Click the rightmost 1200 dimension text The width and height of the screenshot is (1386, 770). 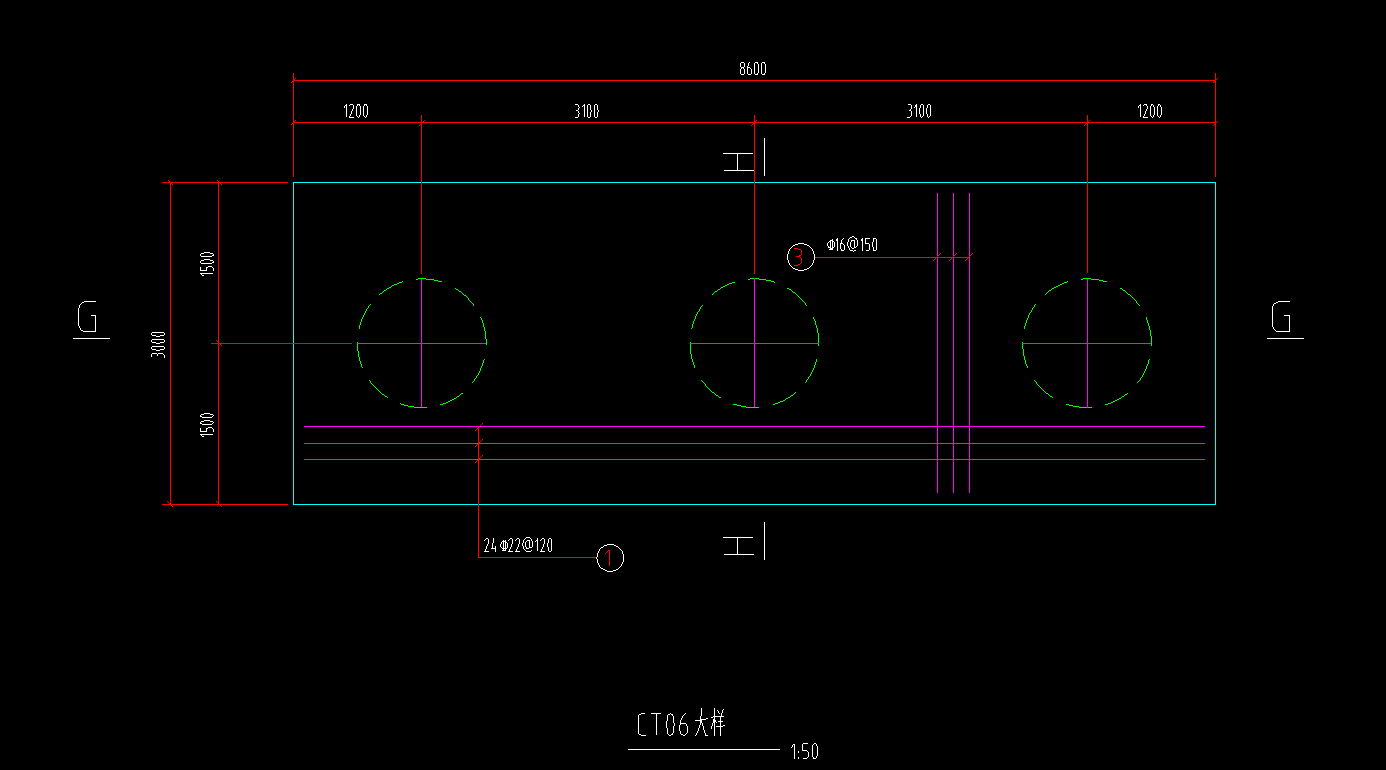[x=1150, y=111]
